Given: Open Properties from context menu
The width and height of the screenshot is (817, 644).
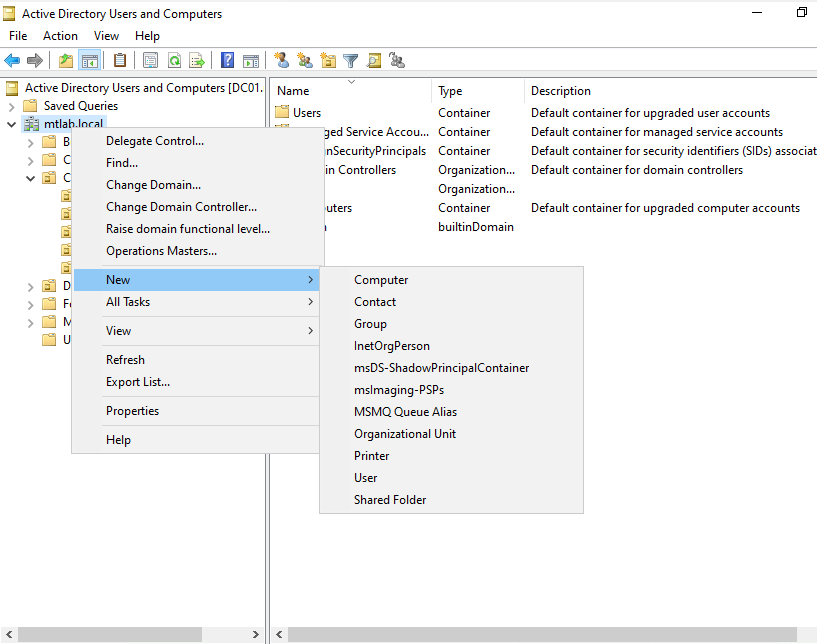Looking at the screenshot, I should [x=196, y=411].
